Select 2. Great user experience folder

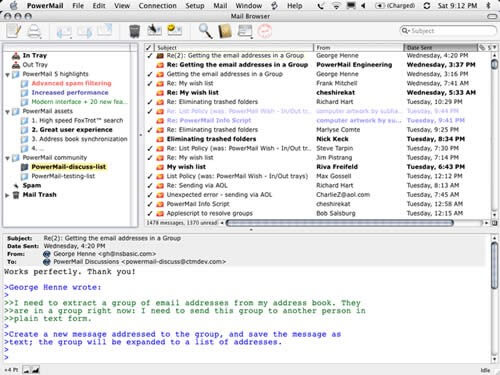pos(72,130)
